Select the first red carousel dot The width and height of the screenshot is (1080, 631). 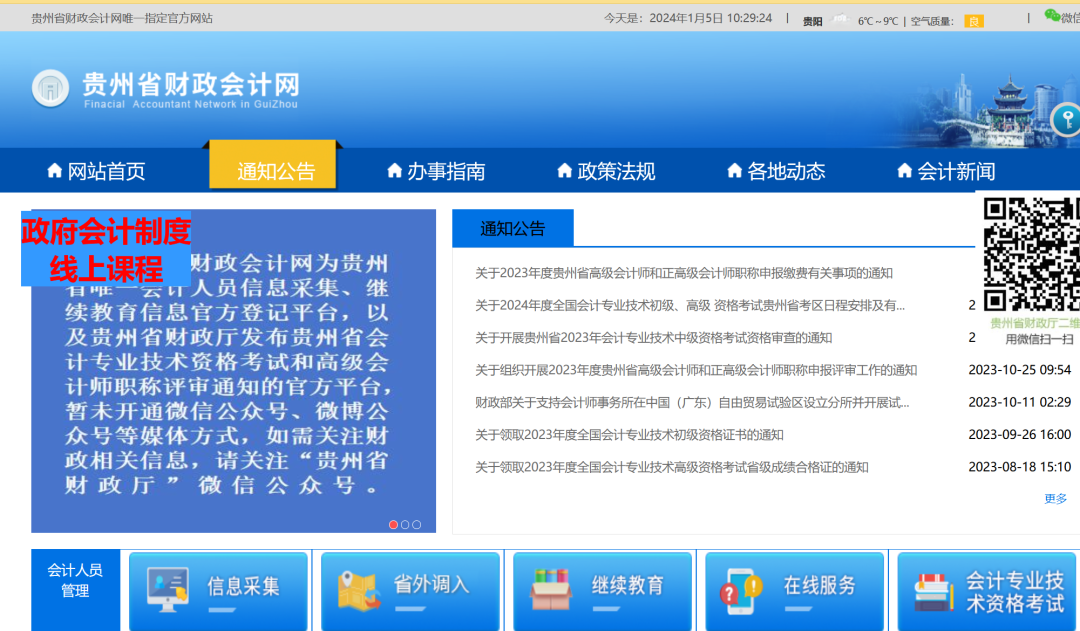(x=394, y=523)
